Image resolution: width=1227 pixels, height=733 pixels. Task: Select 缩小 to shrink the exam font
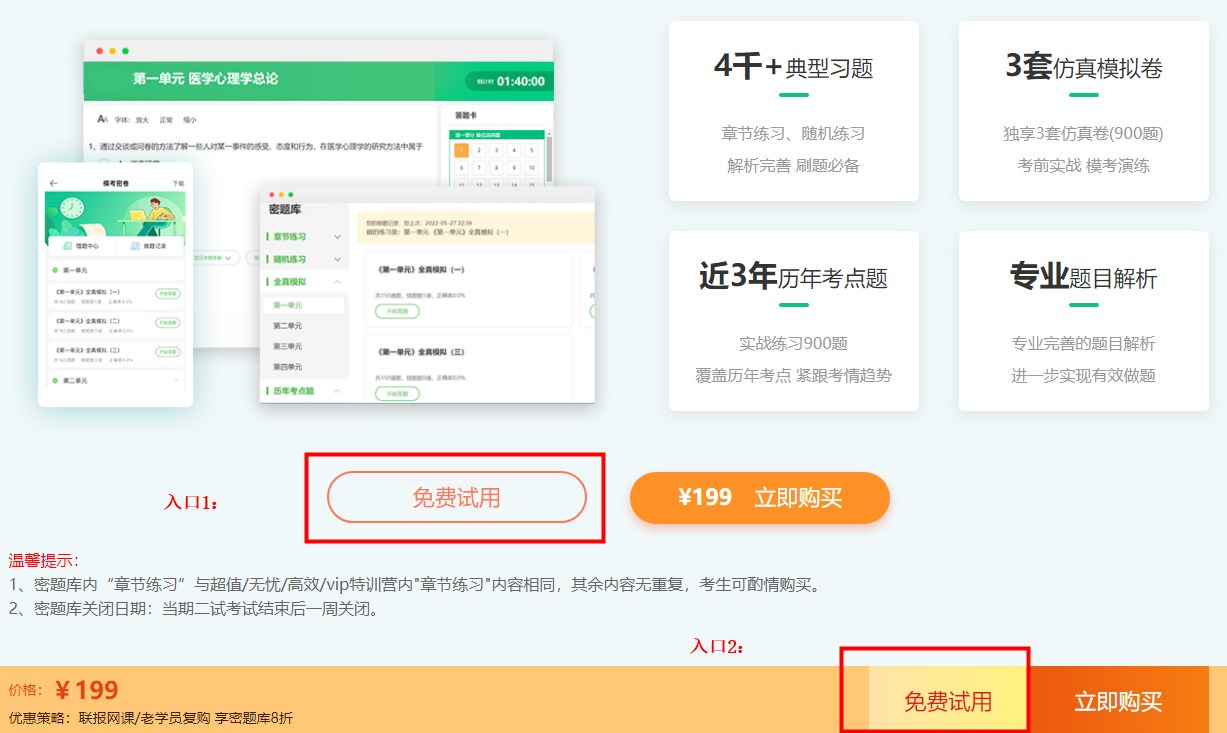190,119
